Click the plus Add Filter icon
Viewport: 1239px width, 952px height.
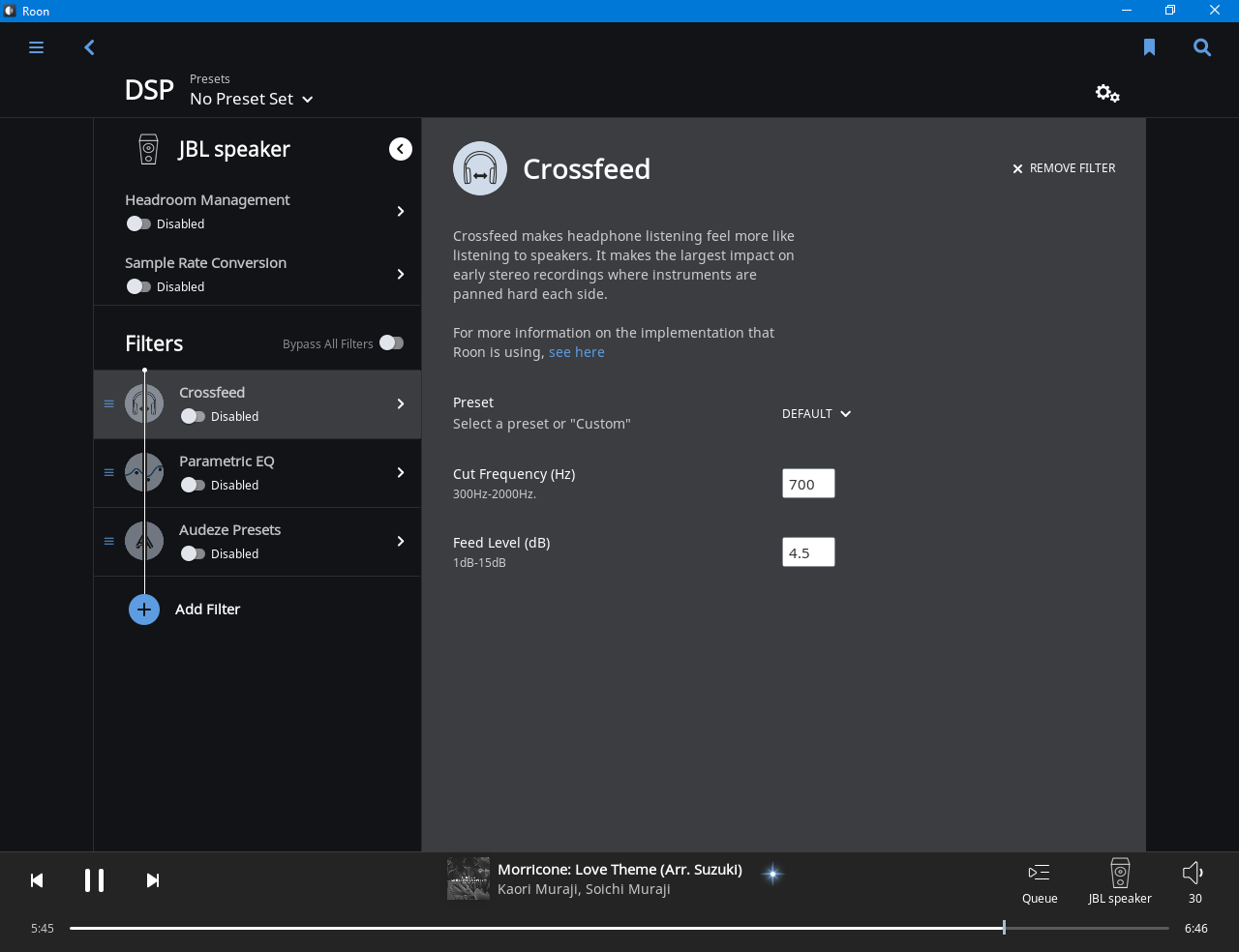coord(144,610)
